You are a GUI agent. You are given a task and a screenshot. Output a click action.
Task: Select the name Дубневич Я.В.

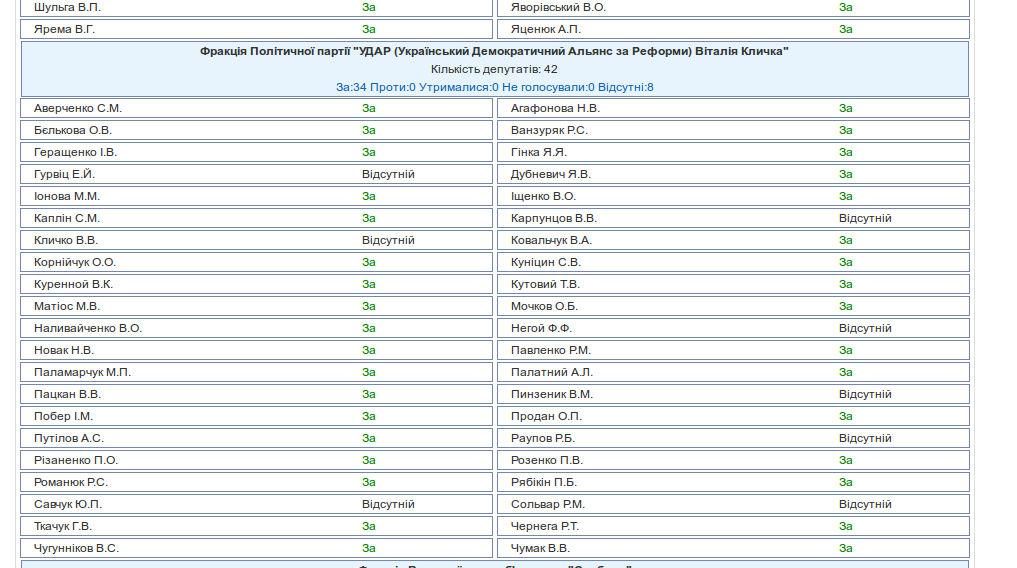[551, 174]
